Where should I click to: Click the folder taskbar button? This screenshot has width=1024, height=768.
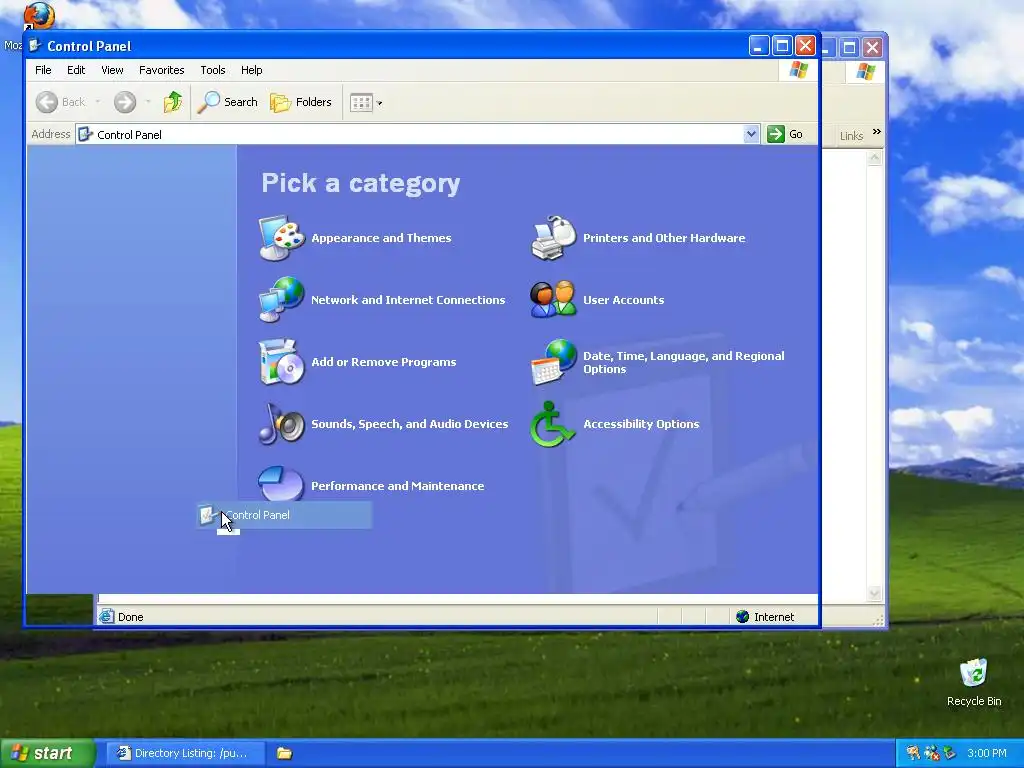coord(284,754)
